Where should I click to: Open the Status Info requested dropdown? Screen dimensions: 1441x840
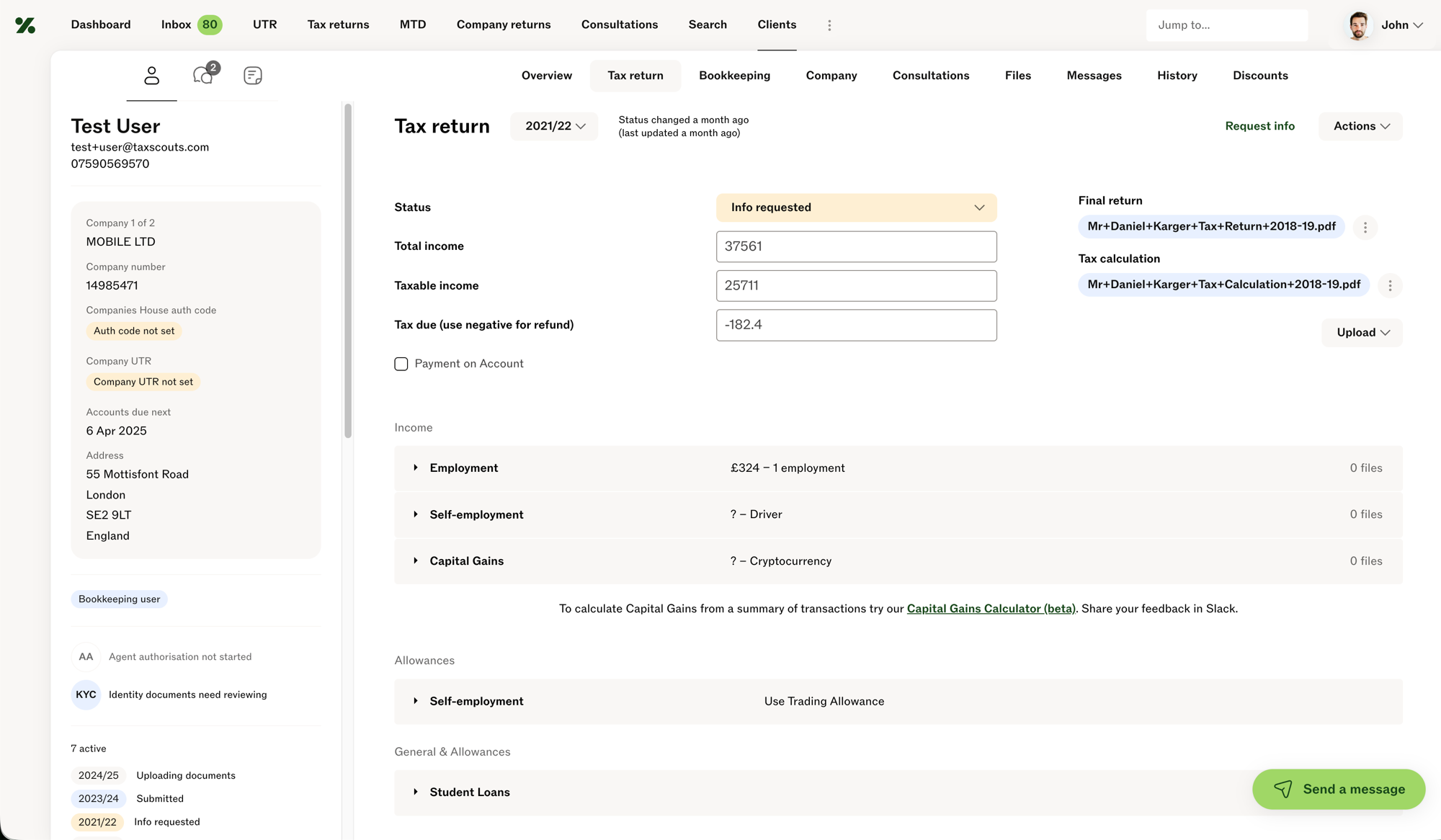click(856, 207)
